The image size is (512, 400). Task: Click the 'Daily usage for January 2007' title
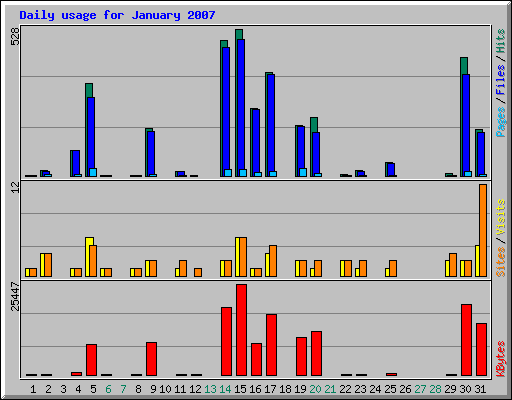[x=117, y=15]
